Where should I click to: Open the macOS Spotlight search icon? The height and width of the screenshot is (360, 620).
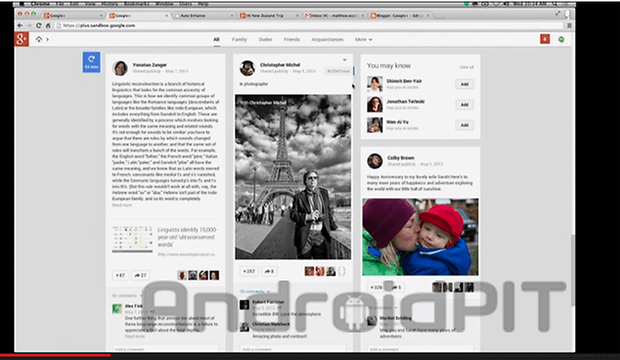[555, 4]
